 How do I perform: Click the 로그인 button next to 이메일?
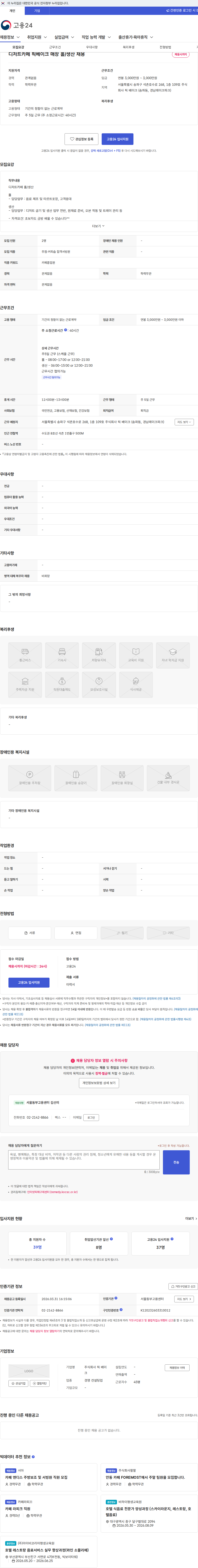(91, 1118)
